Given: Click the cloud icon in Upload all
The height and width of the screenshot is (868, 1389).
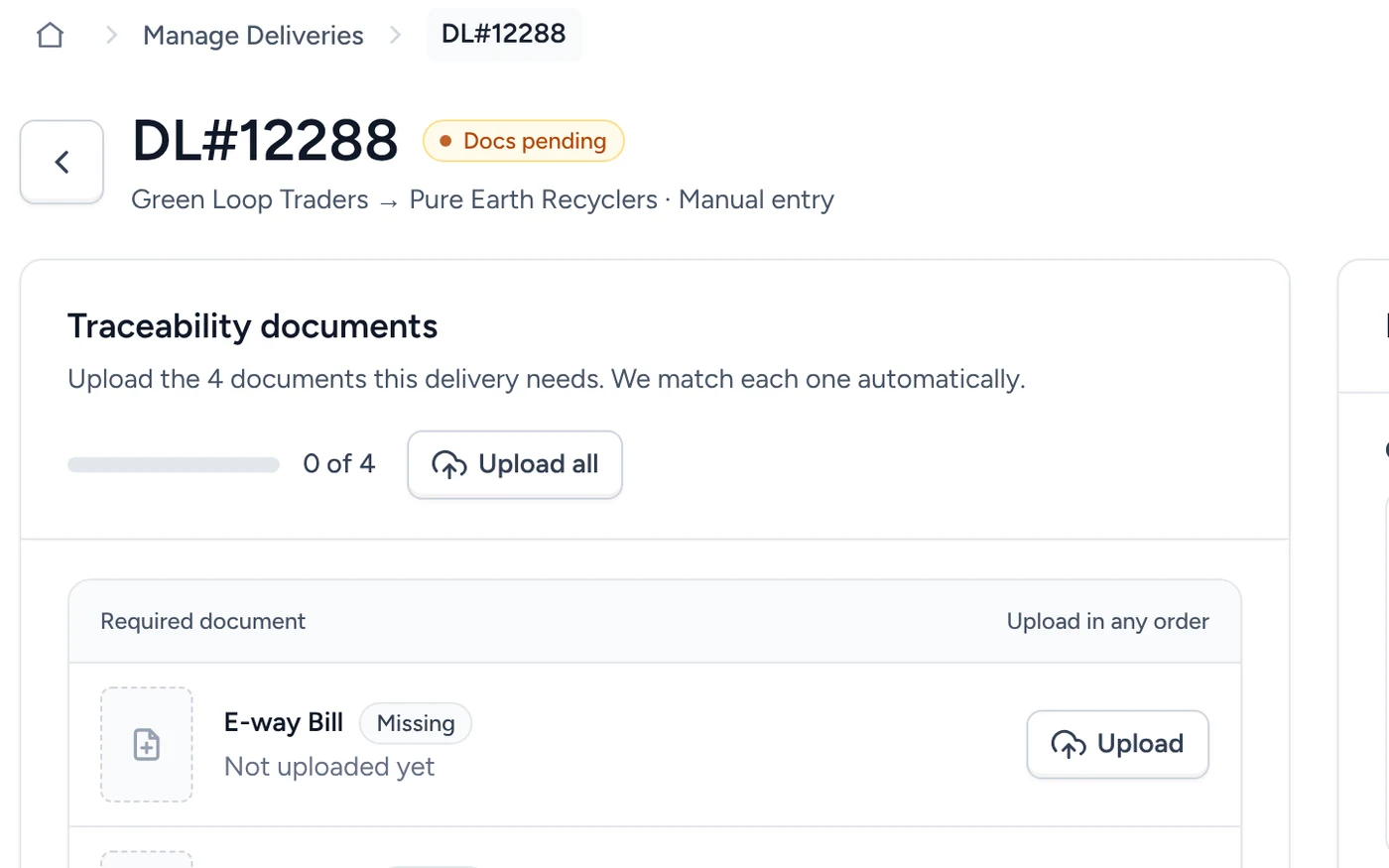Looking at the screenshot, I should 449,464.
